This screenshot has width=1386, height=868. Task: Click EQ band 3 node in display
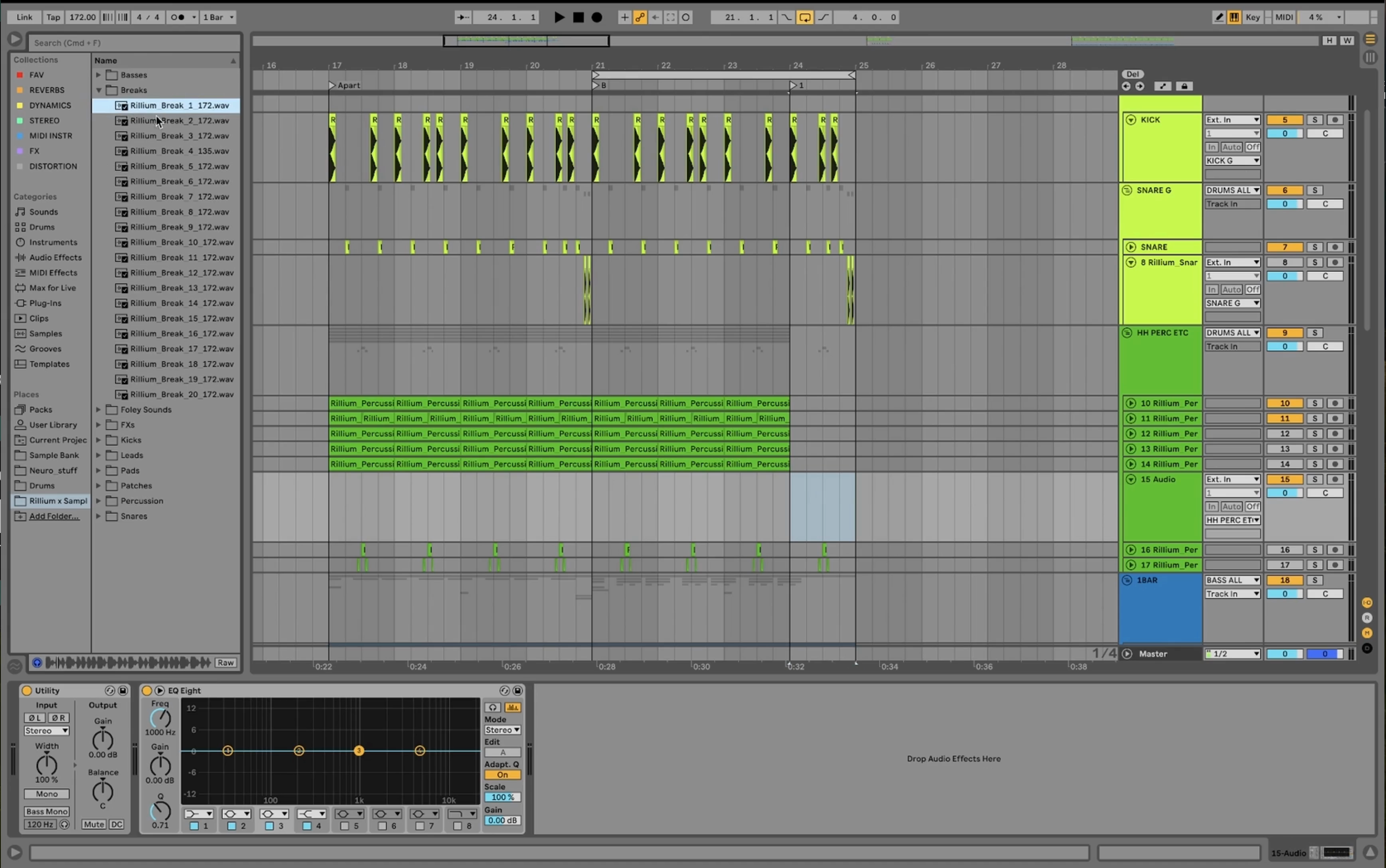click(x=359, y=750)
